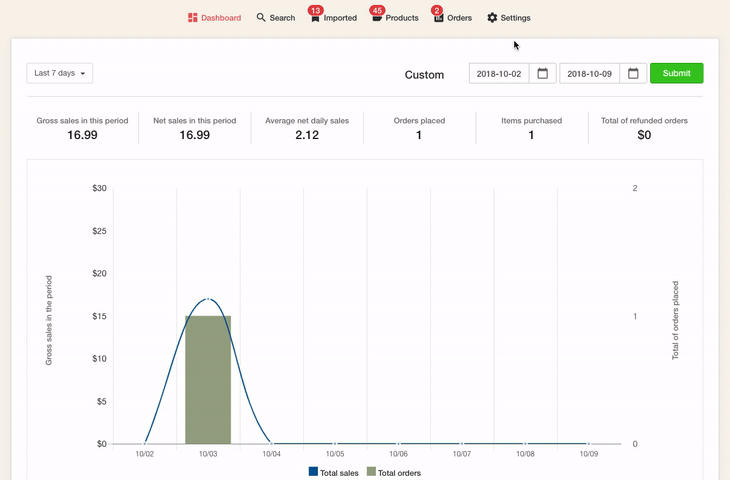Click the Gross sales summary tile
Image resolution: width=730 pixels, height=480 pixels.
point(82,128)
